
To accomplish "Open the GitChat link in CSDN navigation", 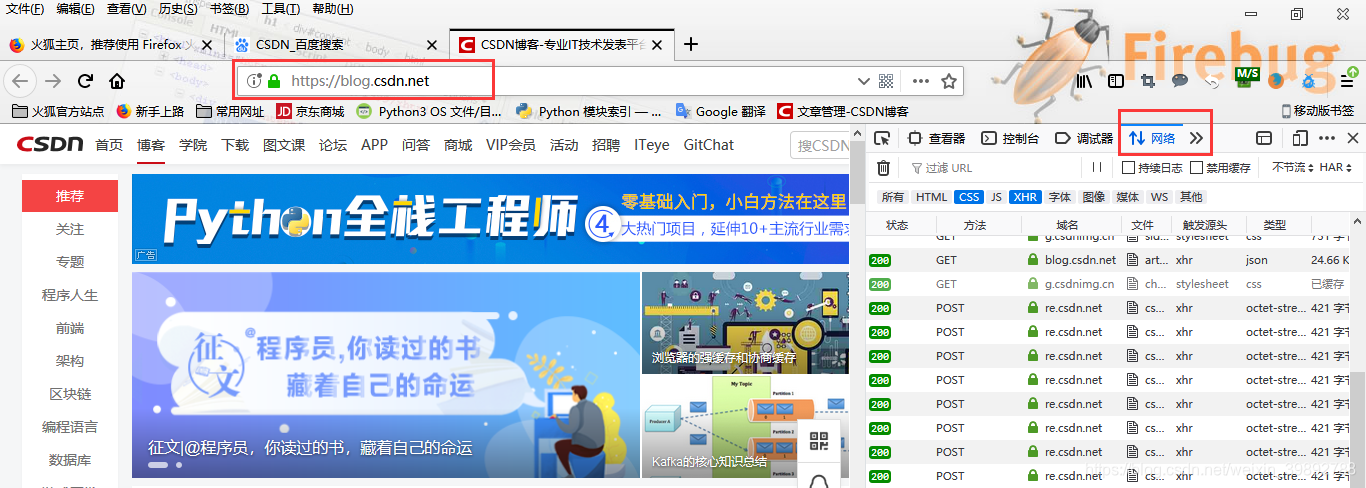I will [709, 145].
